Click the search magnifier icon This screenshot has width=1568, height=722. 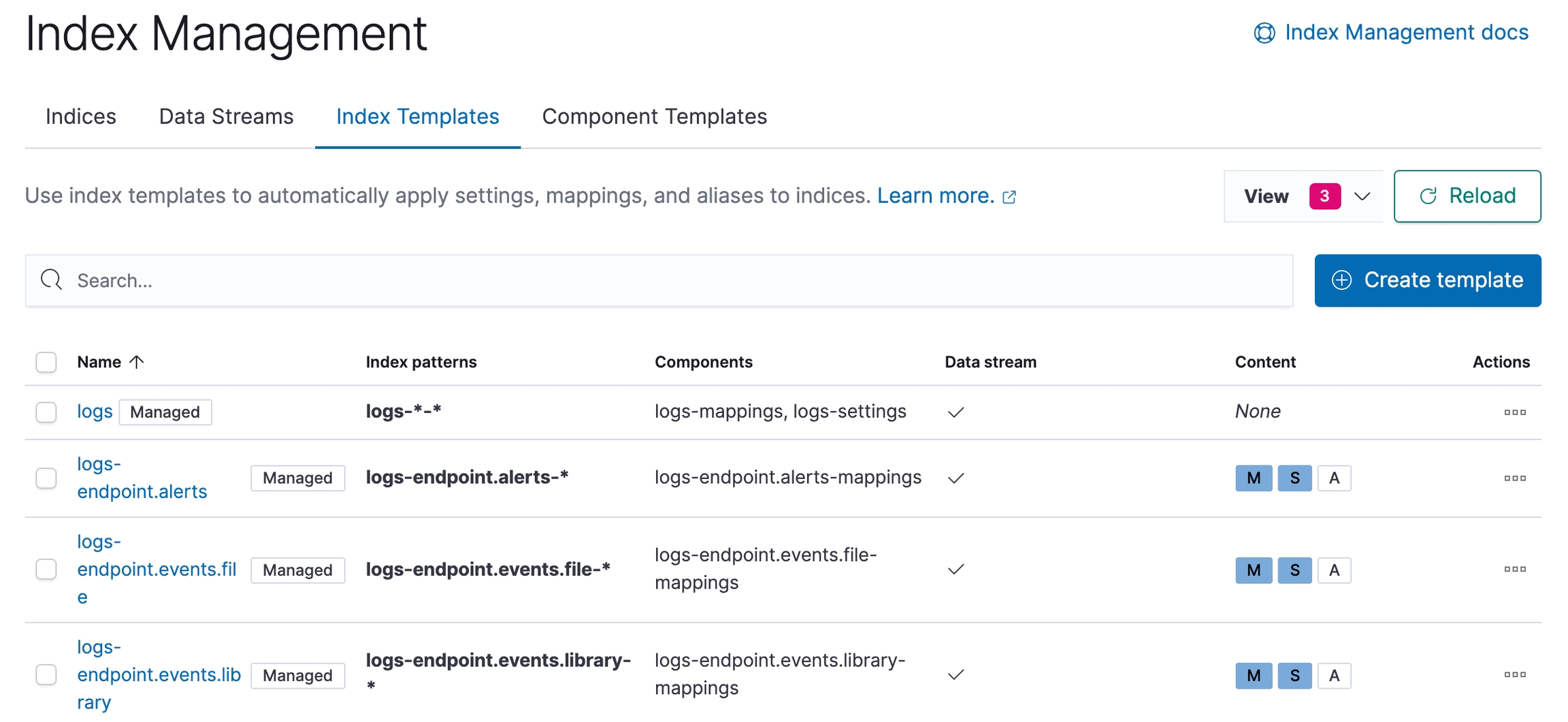click(51, 280)
